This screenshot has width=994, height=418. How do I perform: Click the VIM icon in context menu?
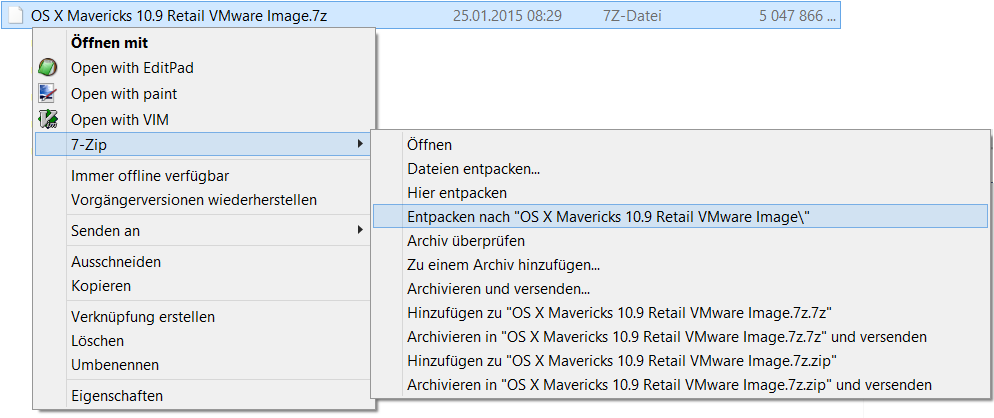(x=47, y=120)
